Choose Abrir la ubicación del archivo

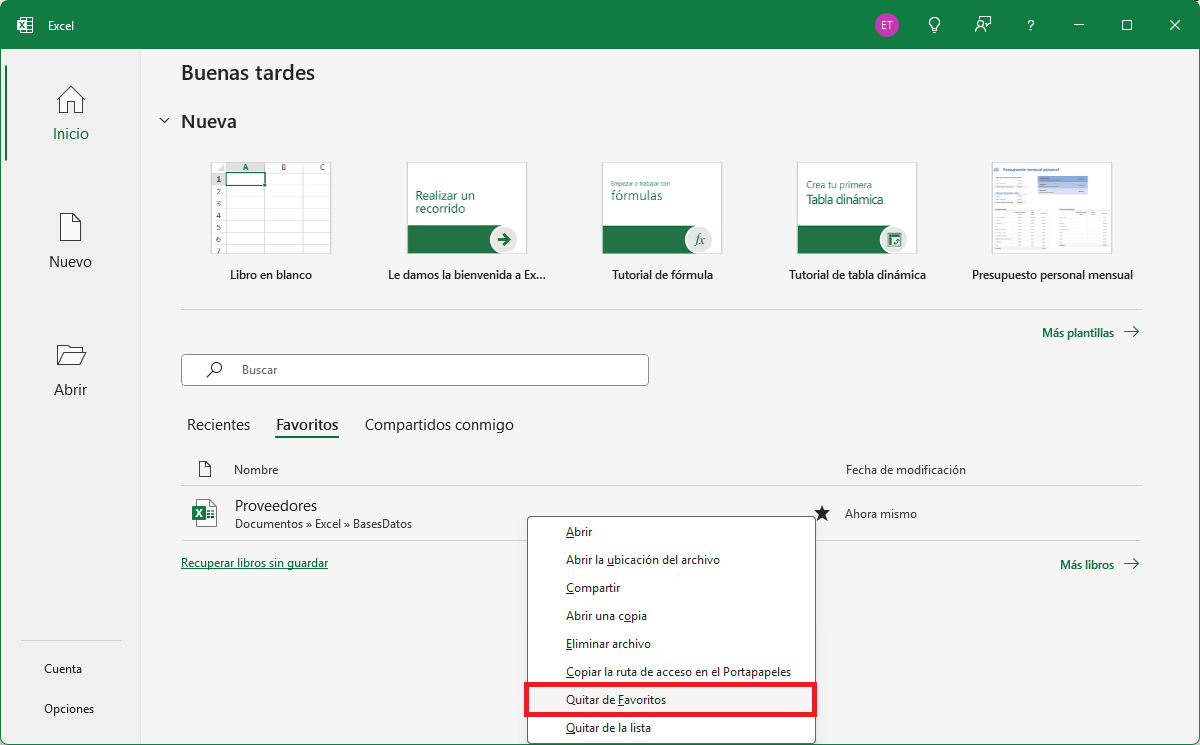point(671,560)
